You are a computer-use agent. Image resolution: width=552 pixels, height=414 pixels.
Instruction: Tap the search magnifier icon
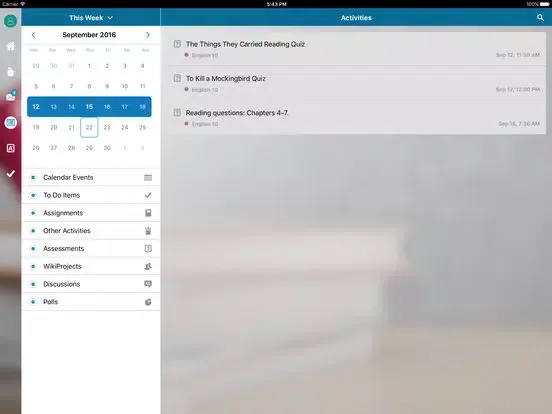point(540,18)
